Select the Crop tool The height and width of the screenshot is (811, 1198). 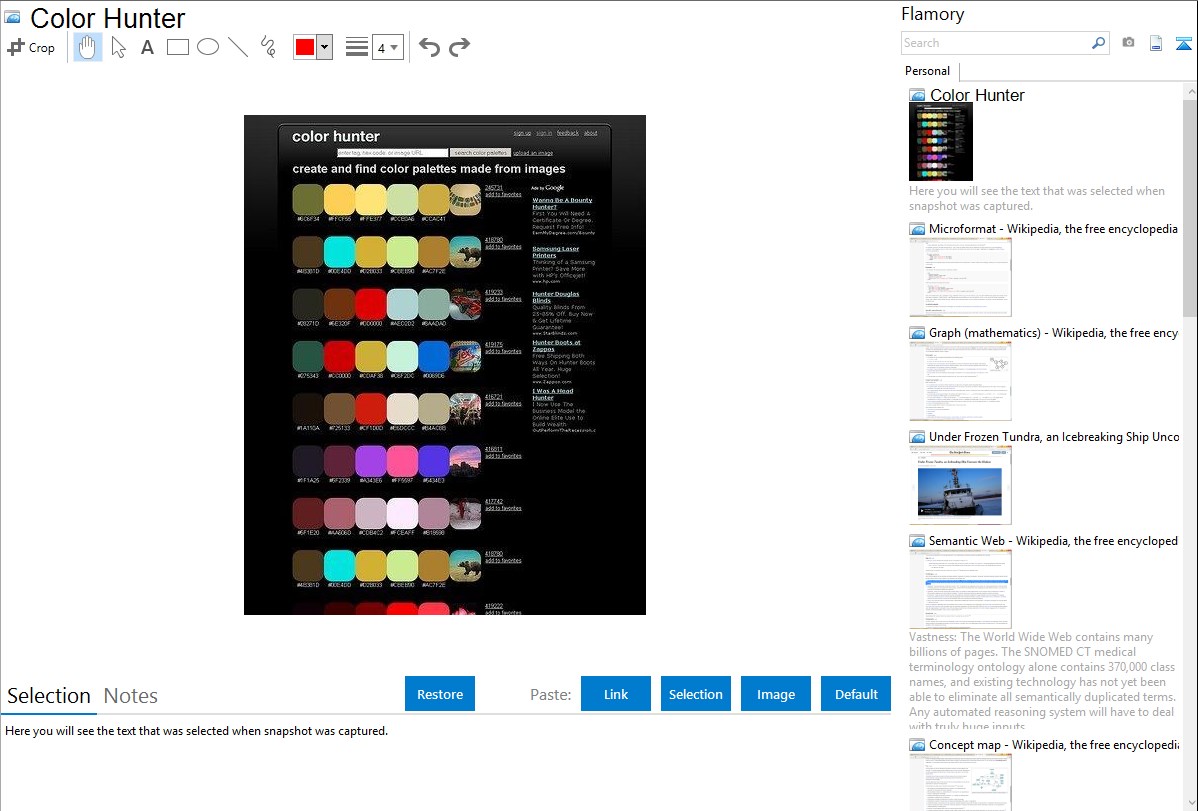tap(31, 47)
